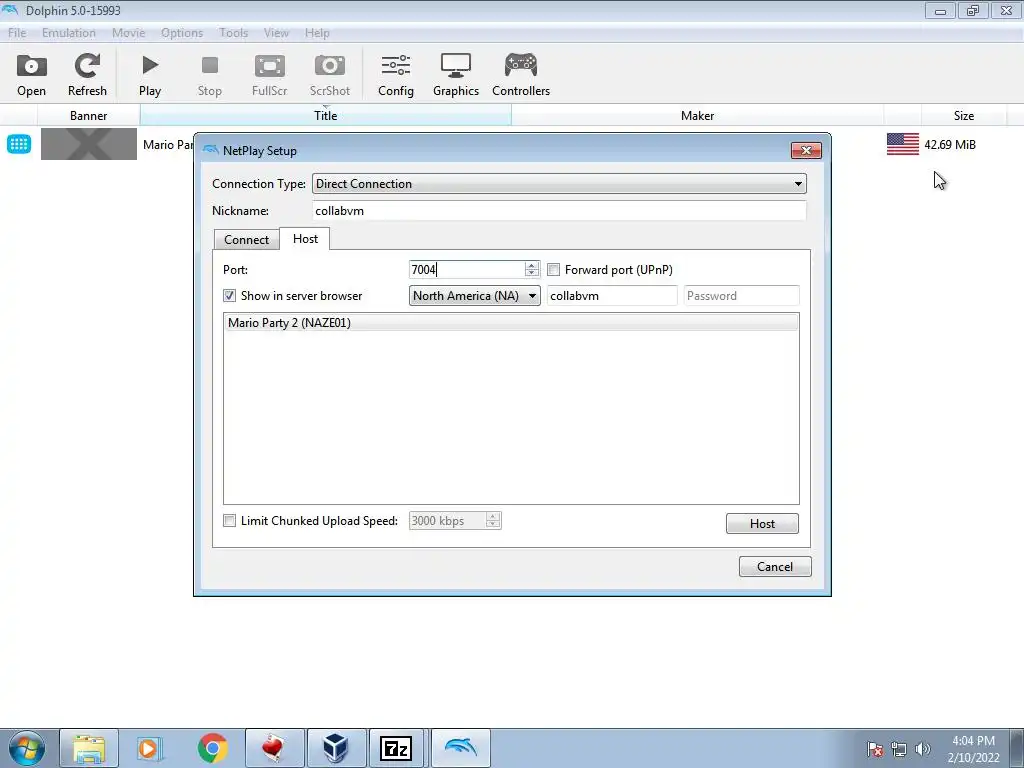Open VirtualBox from the taskbar
Image resolution: width=1024 pixels, height=768 pixels.
(336, 748)
